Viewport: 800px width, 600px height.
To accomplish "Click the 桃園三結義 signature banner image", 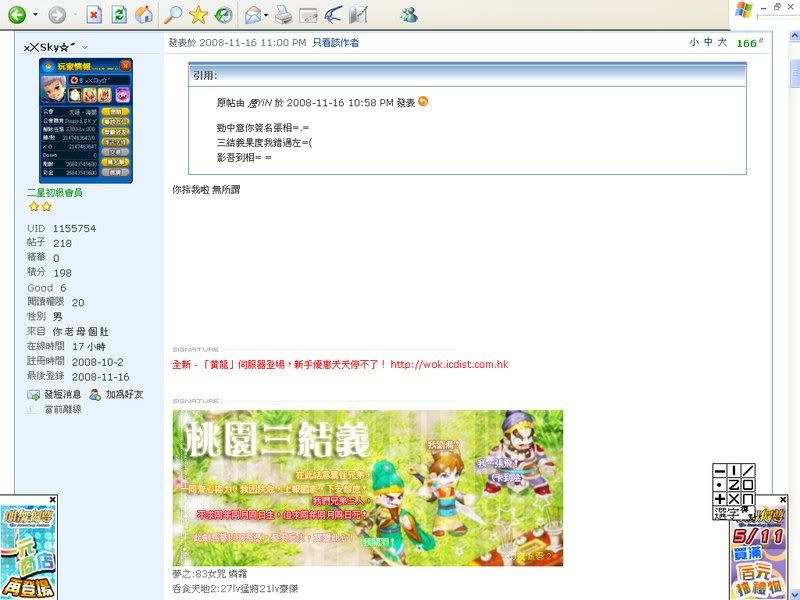I will [x=368, y=488].
